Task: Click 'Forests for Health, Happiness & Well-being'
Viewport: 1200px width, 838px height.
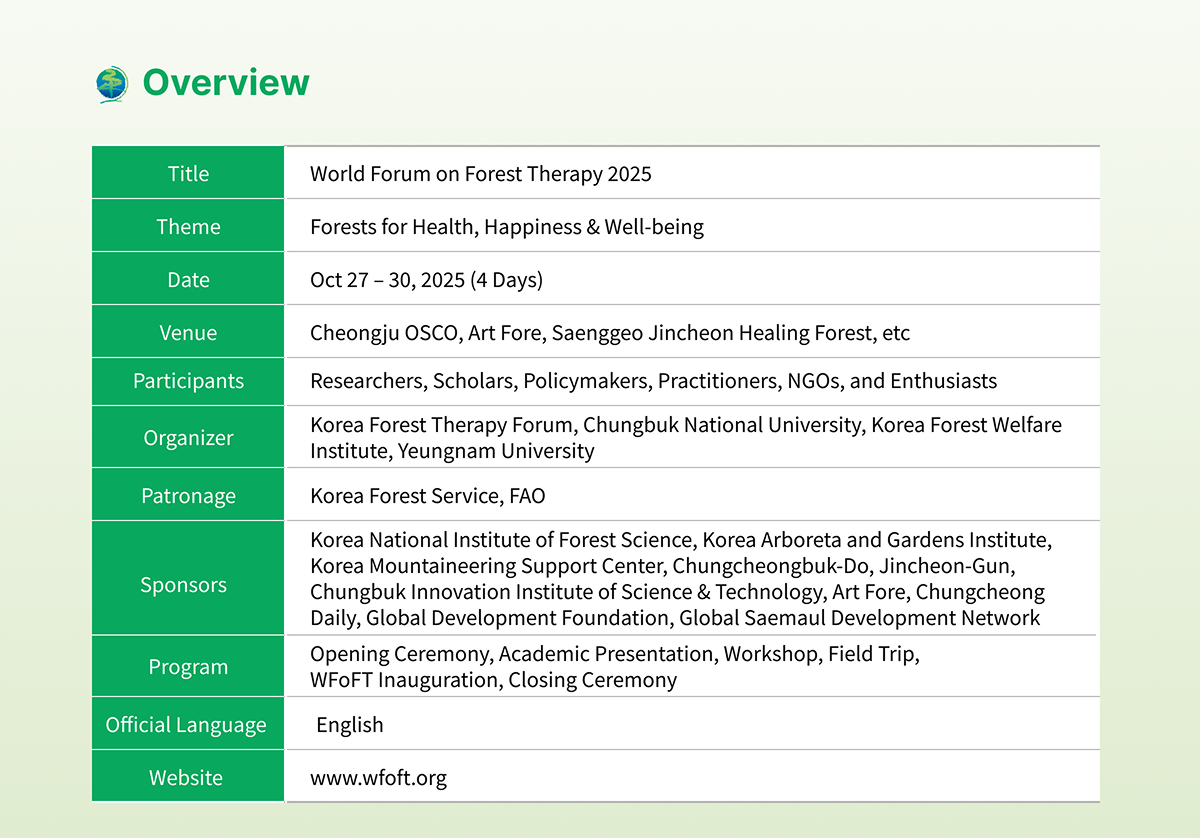Action: coord(507,227)
